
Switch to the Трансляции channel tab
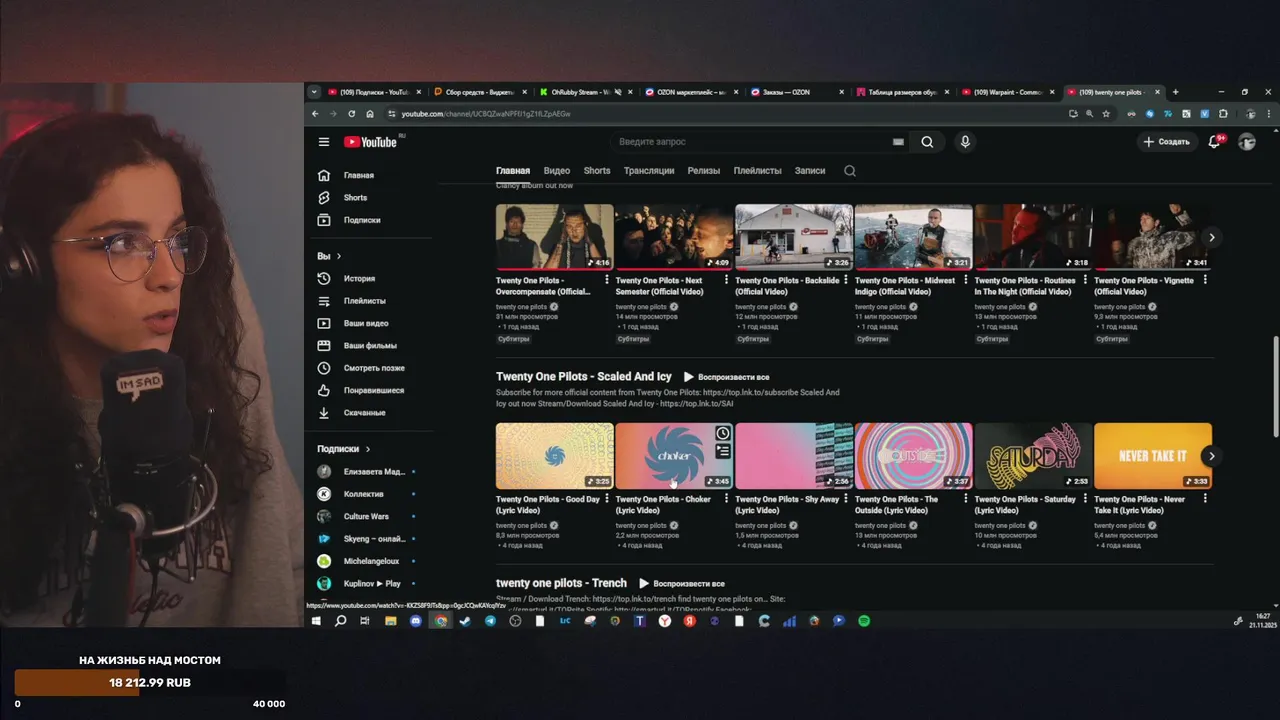point(649,171)
